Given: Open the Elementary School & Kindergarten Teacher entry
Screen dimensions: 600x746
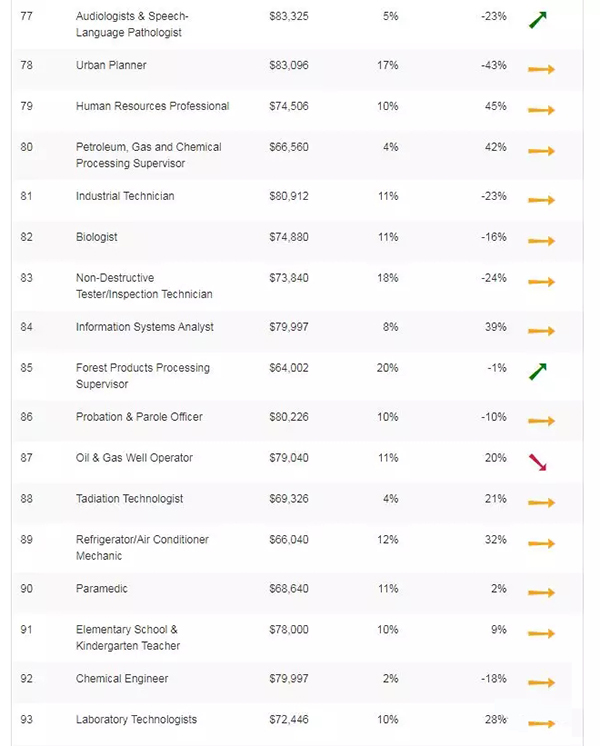Looking at the screenshot, I should coord(127,637).
